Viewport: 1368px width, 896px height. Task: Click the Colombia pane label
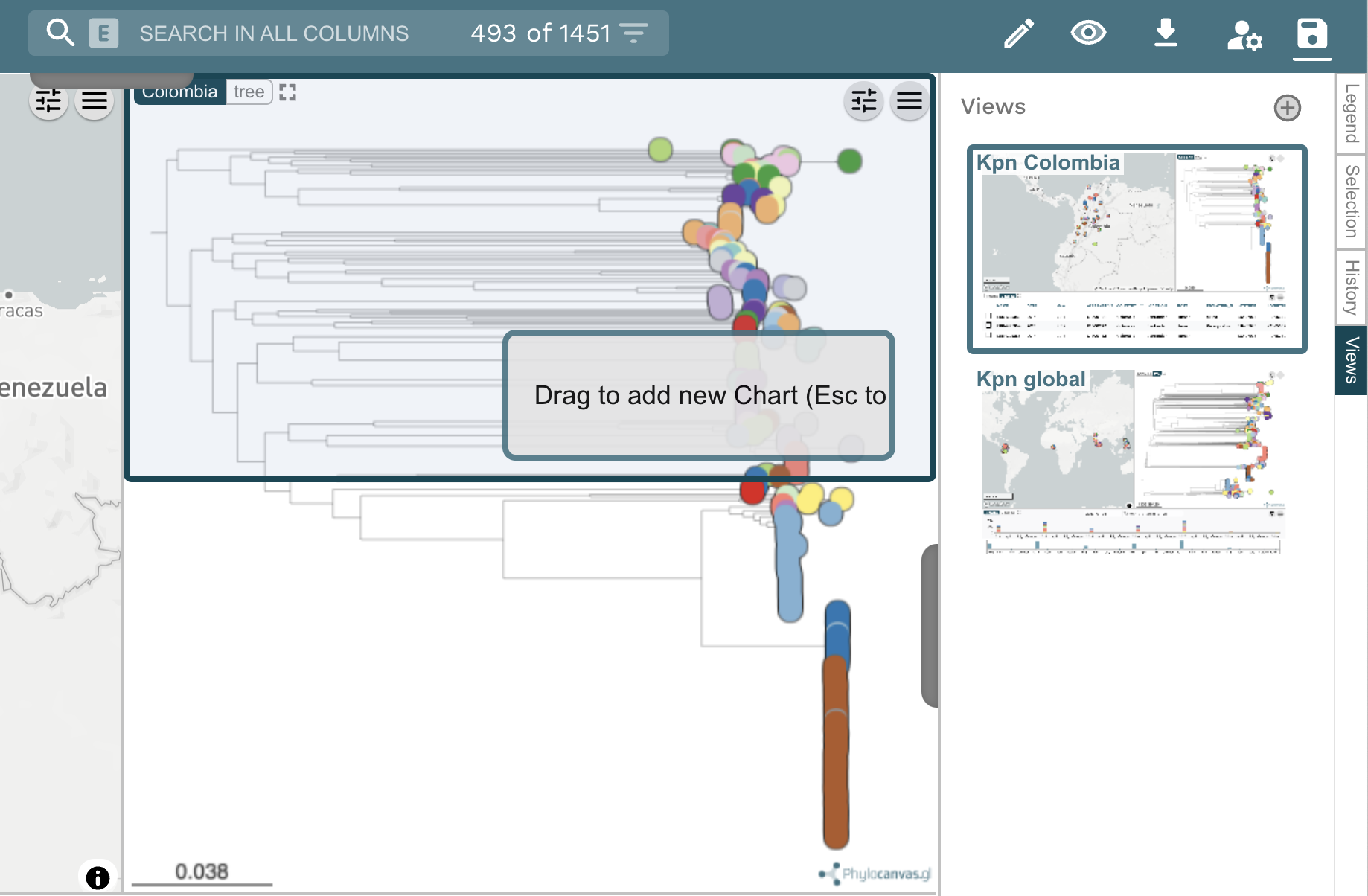tap(179, 92)
